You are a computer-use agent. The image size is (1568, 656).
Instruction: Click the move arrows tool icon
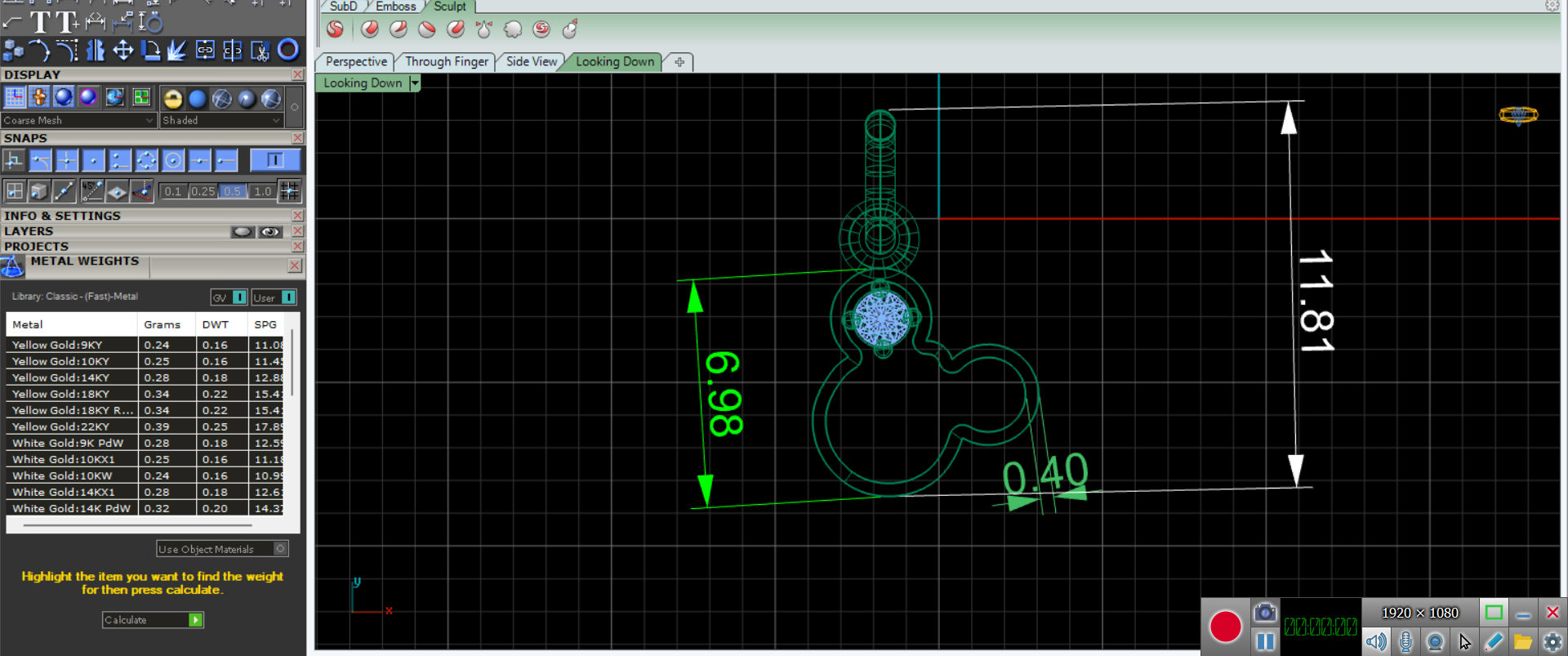[122, 51]
